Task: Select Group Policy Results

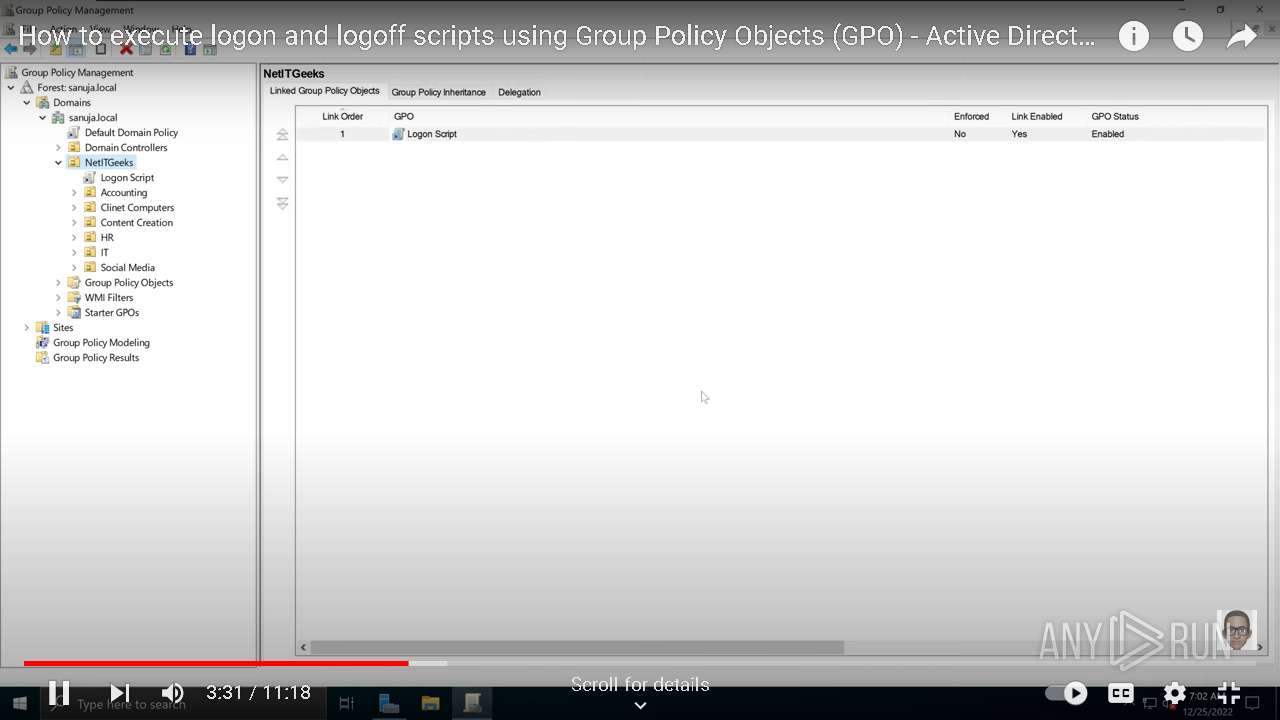Action: 96,357
